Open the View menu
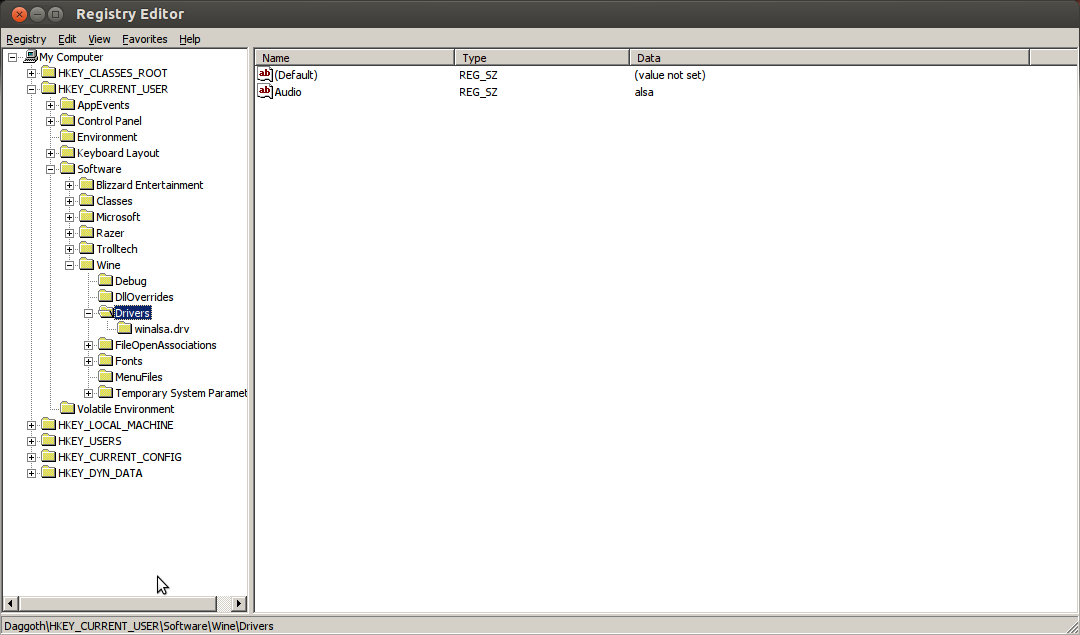This screenshot has height=635, width=1080. [99, 39]
